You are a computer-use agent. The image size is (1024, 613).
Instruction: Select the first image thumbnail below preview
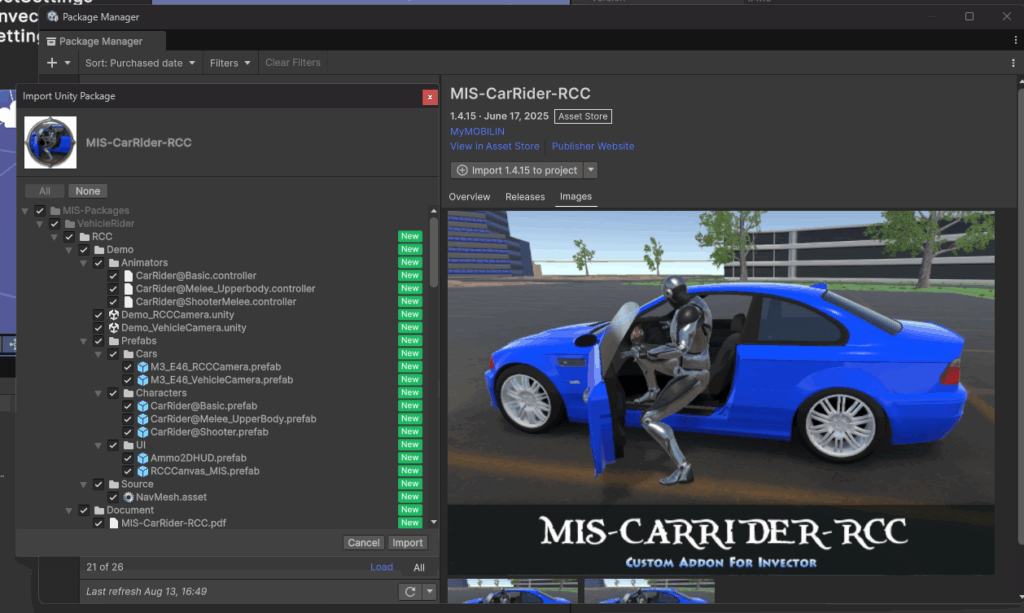tap(513, 591)
